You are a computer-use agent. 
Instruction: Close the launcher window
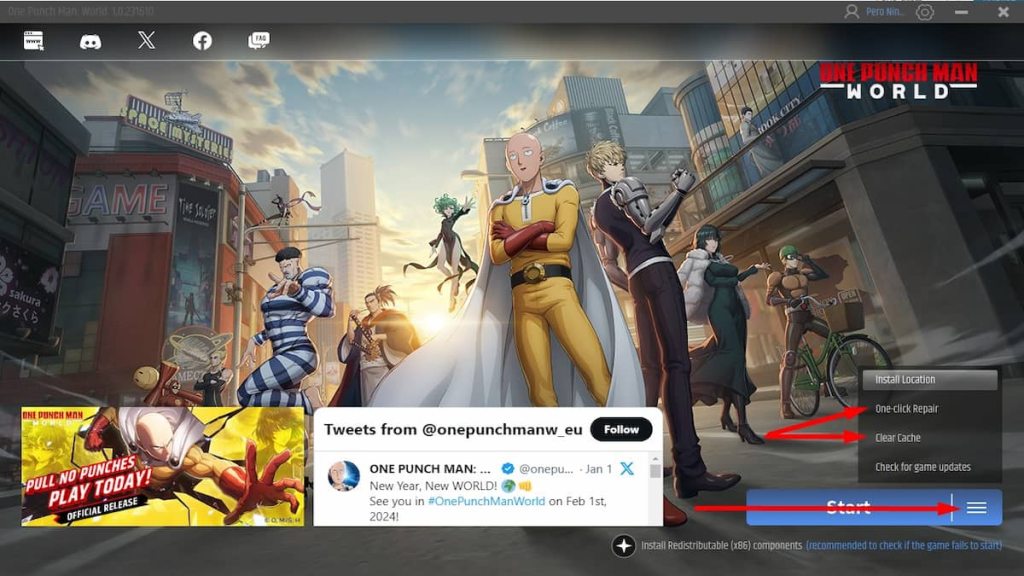1004,12
